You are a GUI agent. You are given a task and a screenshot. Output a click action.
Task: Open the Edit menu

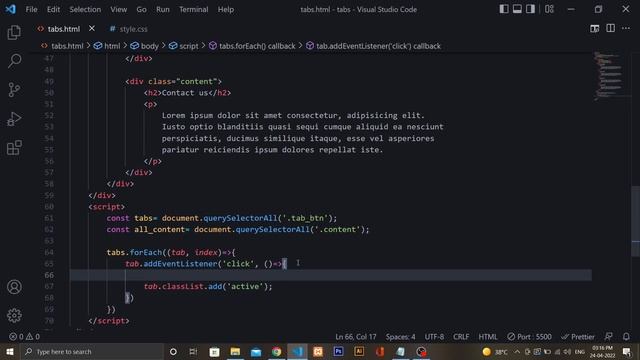coord(53,9)
